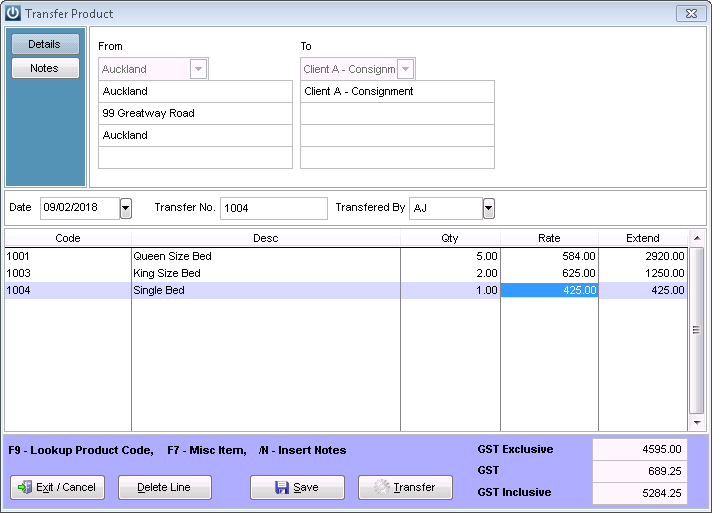The height and width of the screenshot is (513, 712).
Task: Click the Rate column header
Action: [549, 238]
